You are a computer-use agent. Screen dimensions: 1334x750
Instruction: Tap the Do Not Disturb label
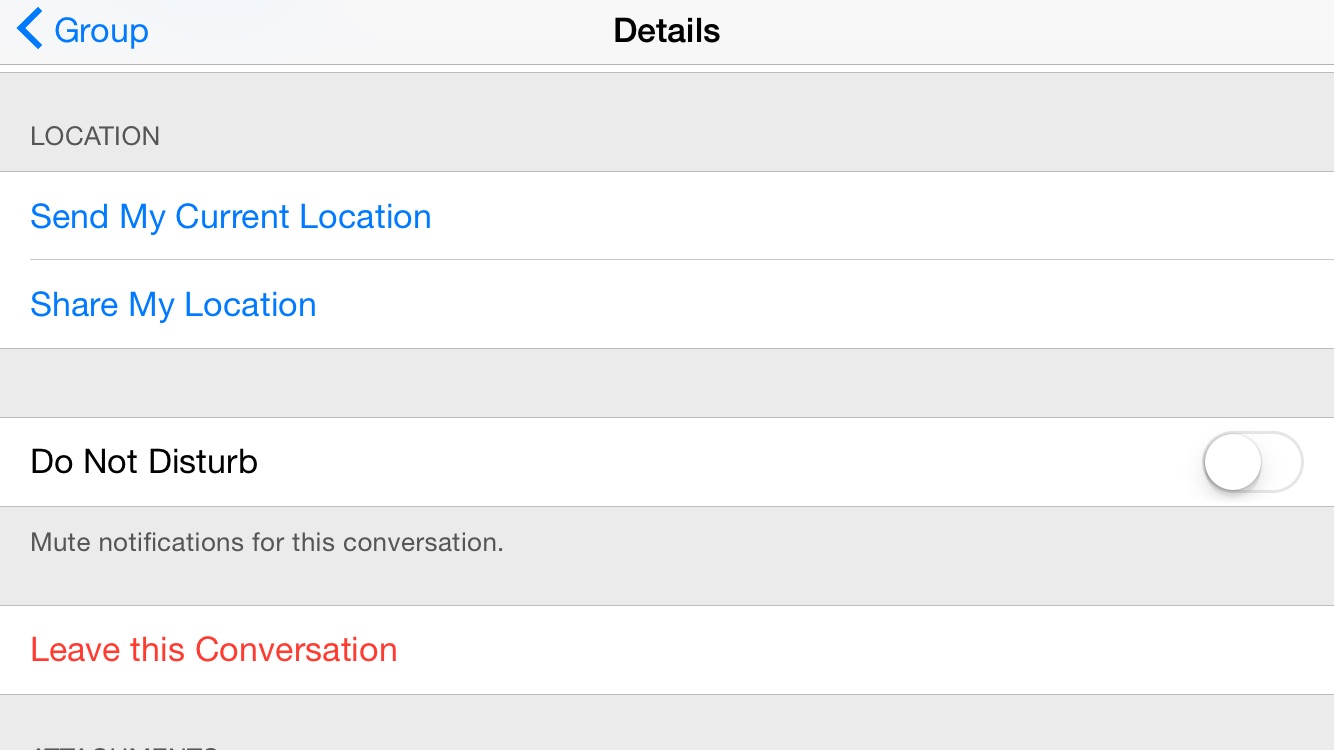click(x=144, y=462)
